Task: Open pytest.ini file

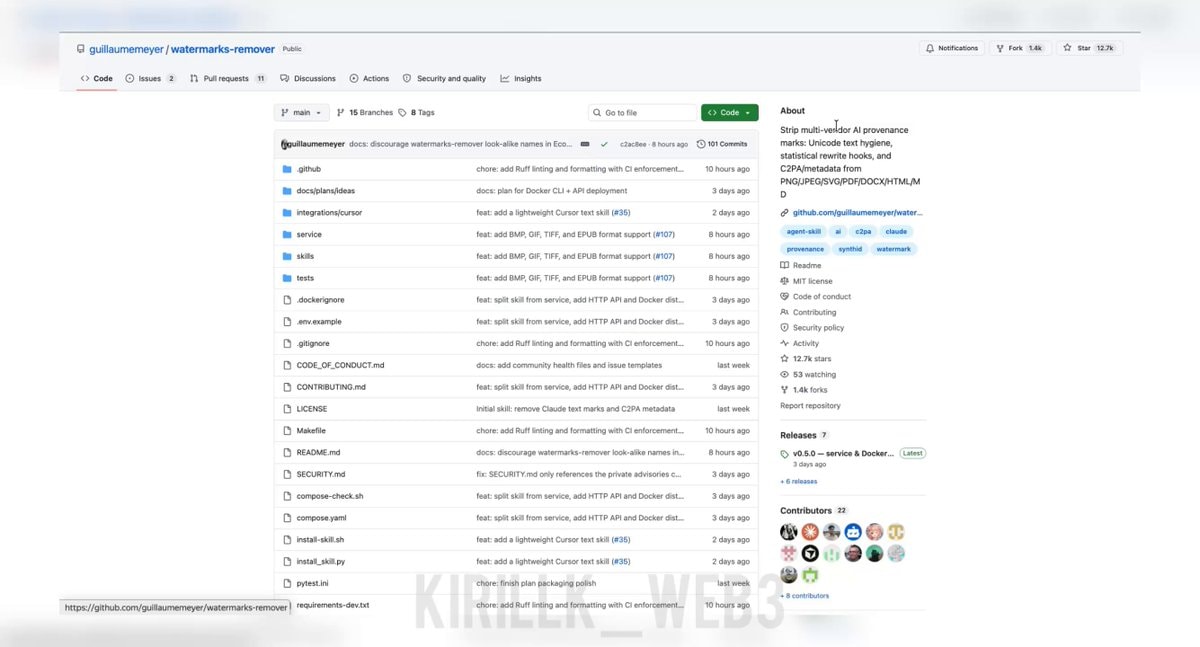Action: pos(312,584)
